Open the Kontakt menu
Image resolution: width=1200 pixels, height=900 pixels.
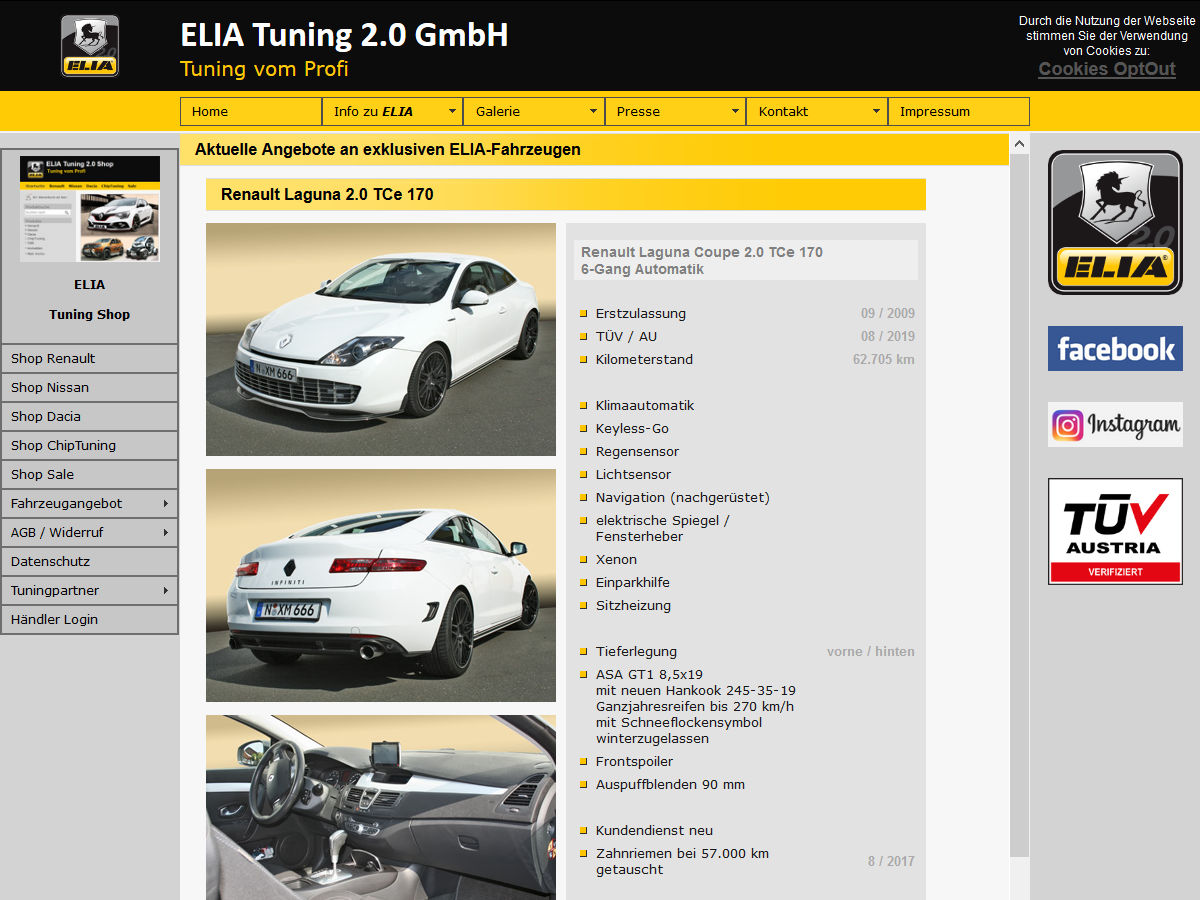[817, 111]
